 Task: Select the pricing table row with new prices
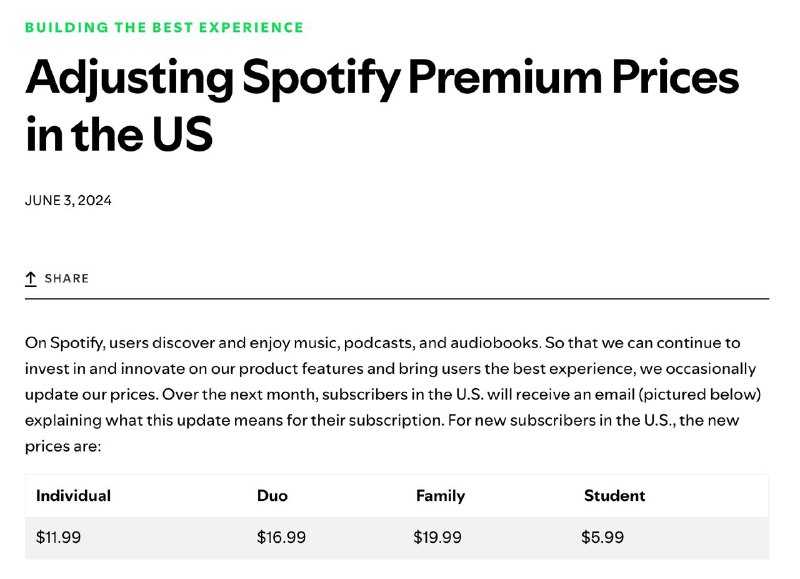tap(400, 537)
